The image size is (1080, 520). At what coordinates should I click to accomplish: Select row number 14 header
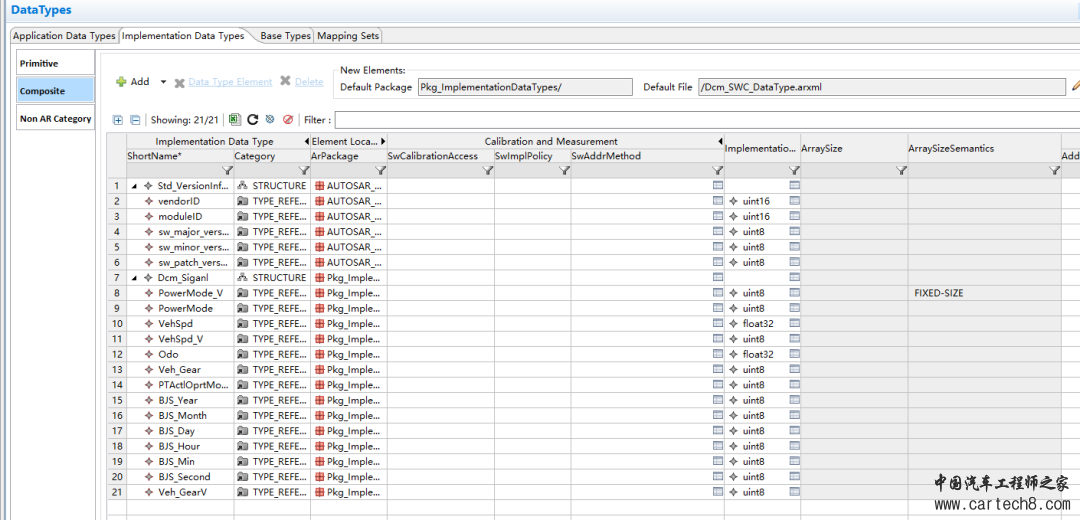(x=116, y=384)
